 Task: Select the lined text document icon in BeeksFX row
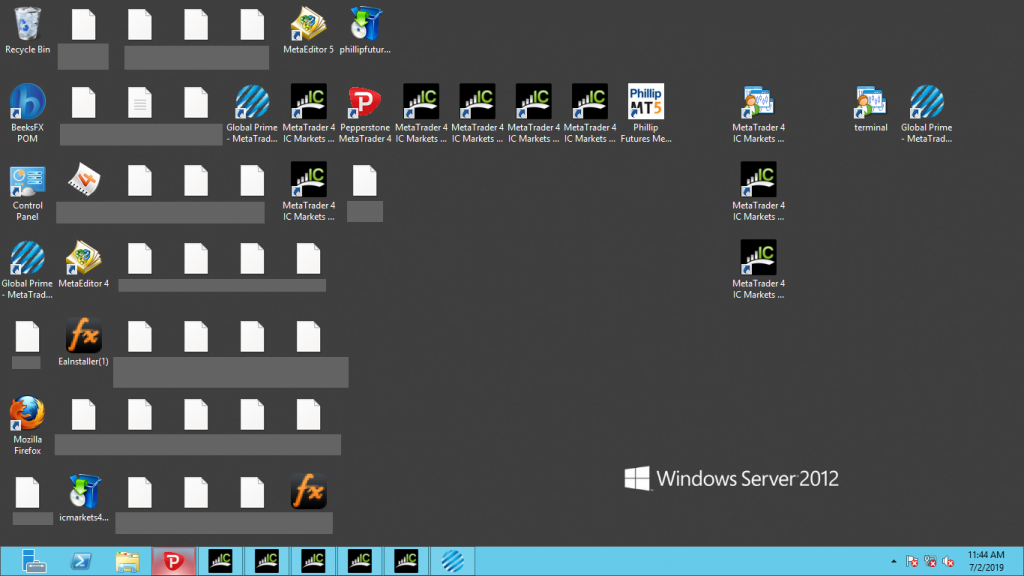[140, 103]
